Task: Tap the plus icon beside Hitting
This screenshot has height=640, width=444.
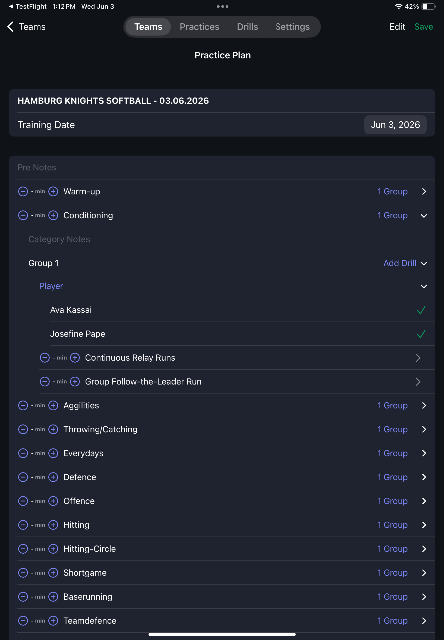Action: (53, 525)
